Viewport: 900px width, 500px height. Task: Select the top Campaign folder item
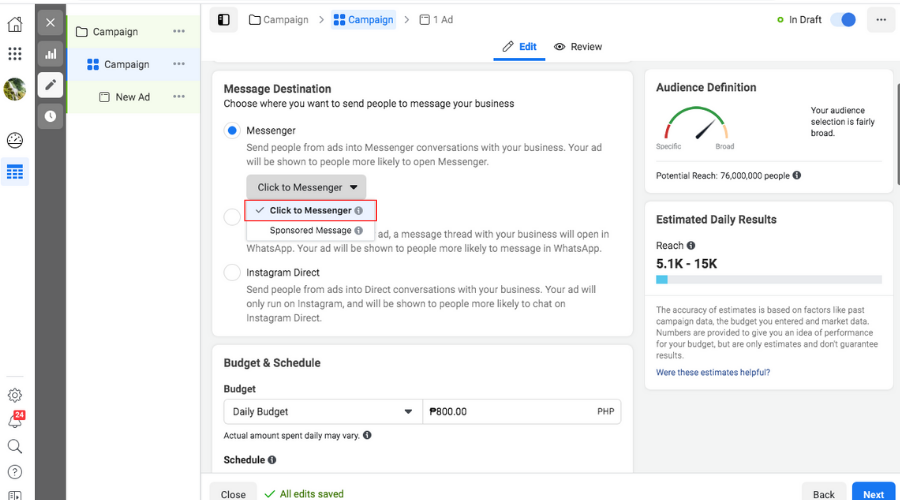134,32
